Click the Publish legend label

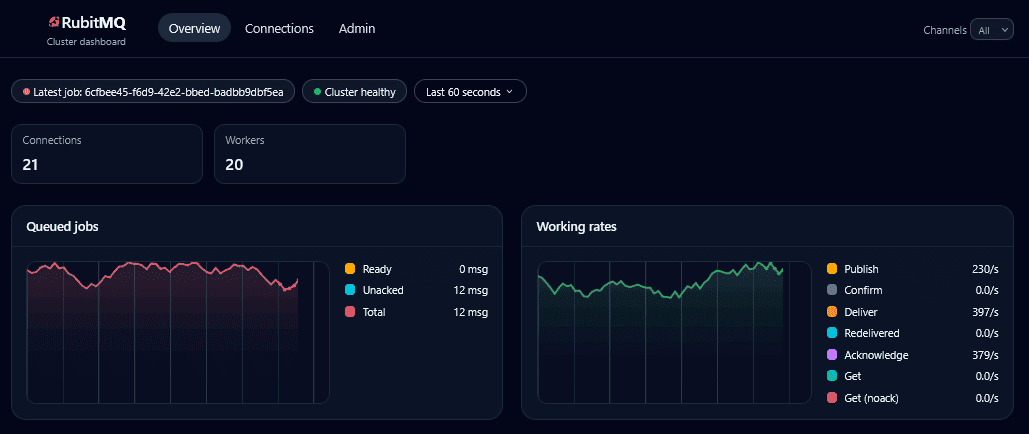861,269
